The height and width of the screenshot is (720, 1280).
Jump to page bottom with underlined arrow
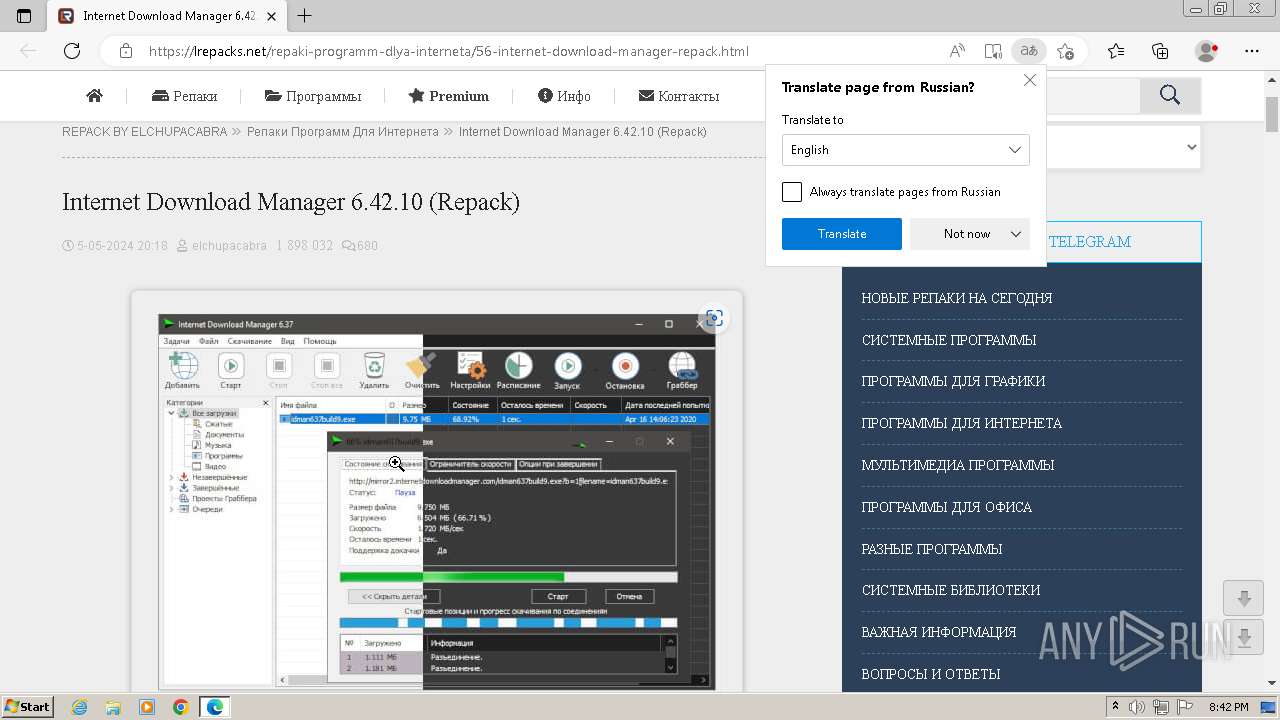coord(1243,637)
